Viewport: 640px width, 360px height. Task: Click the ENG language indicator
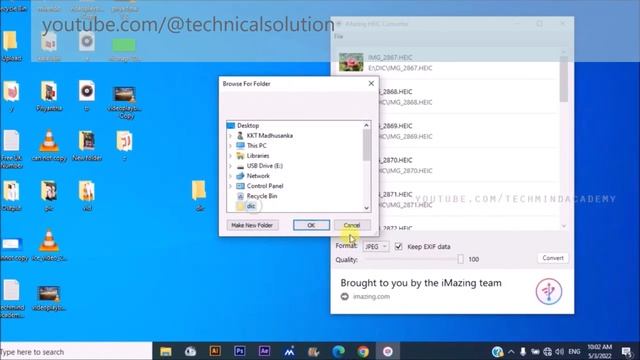coord(574,351)
